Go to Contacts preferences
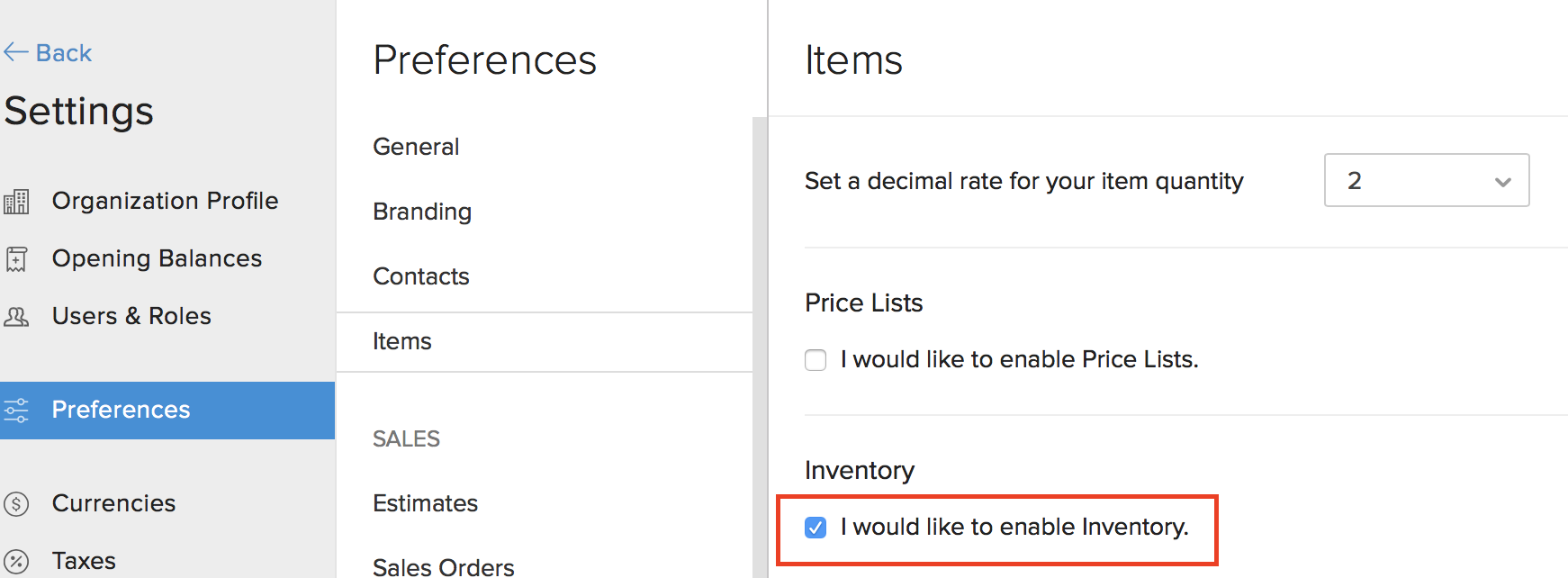Screen dimensions: 1568x578 421,276
